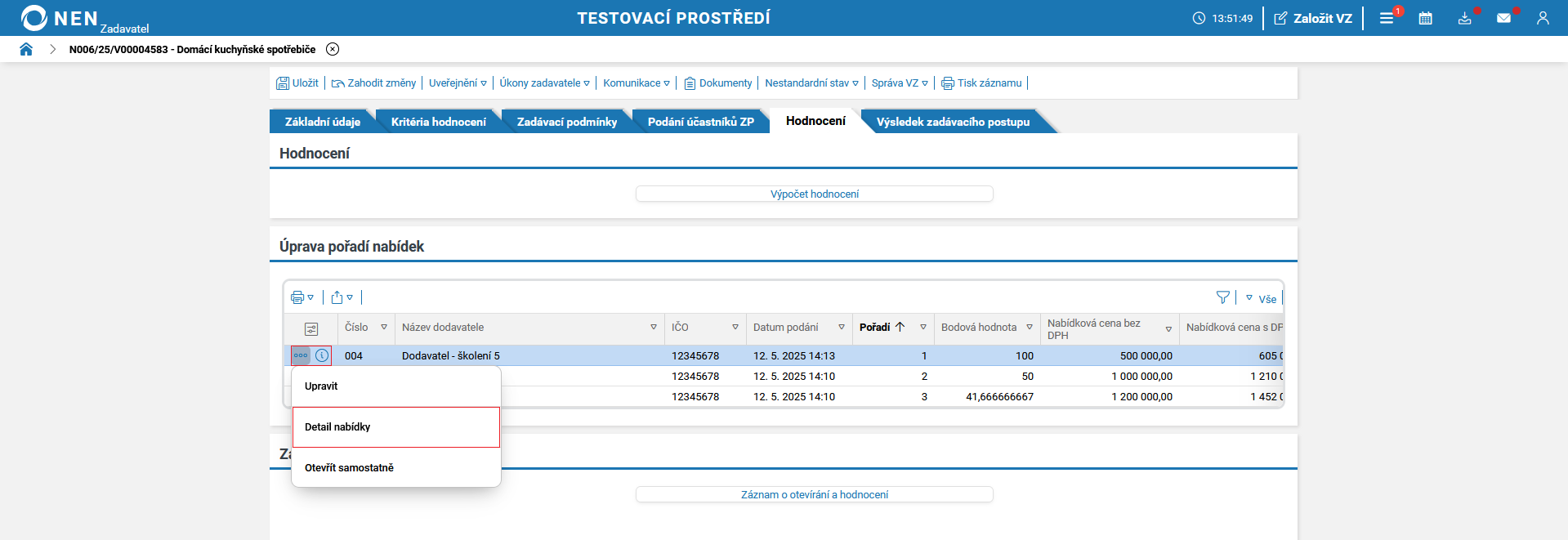Choose Detail nabídky from the context menu
Image resolution: width=1568 pixels, height=540 pixels.
tap(396, 427)
